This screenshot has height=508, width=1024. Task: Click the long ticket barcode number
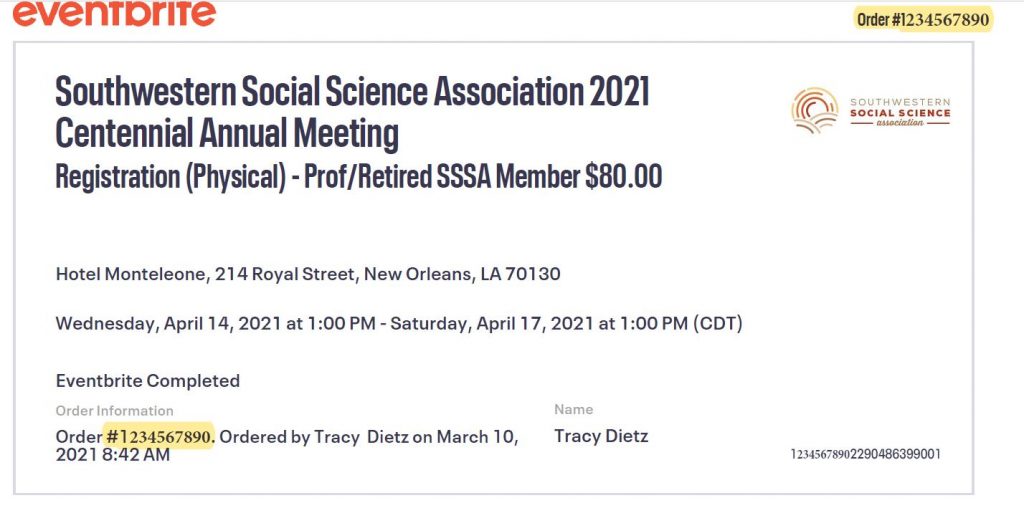[x=865, y=454]
